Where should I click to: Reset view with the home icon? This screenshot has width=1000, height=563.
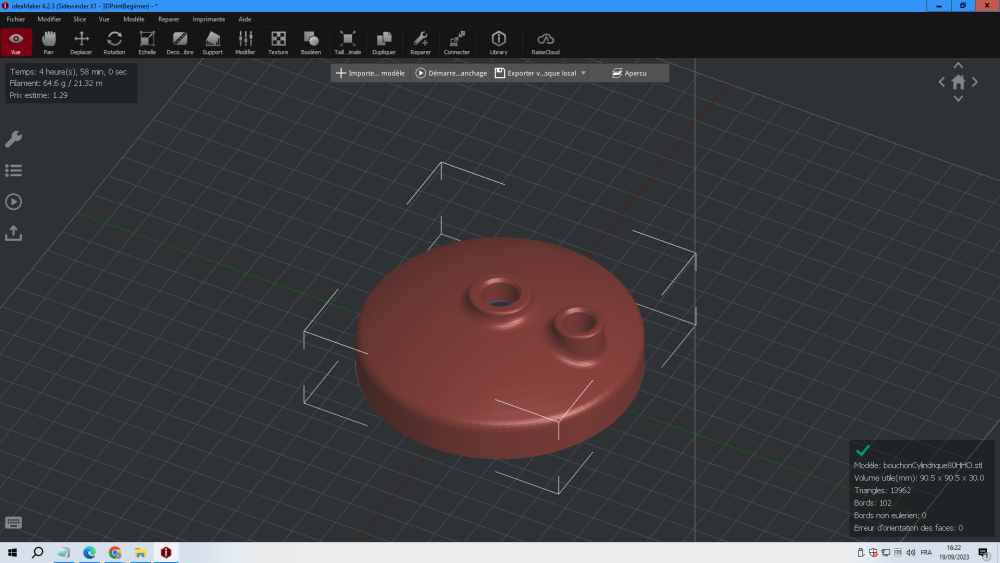coord(958,82)
